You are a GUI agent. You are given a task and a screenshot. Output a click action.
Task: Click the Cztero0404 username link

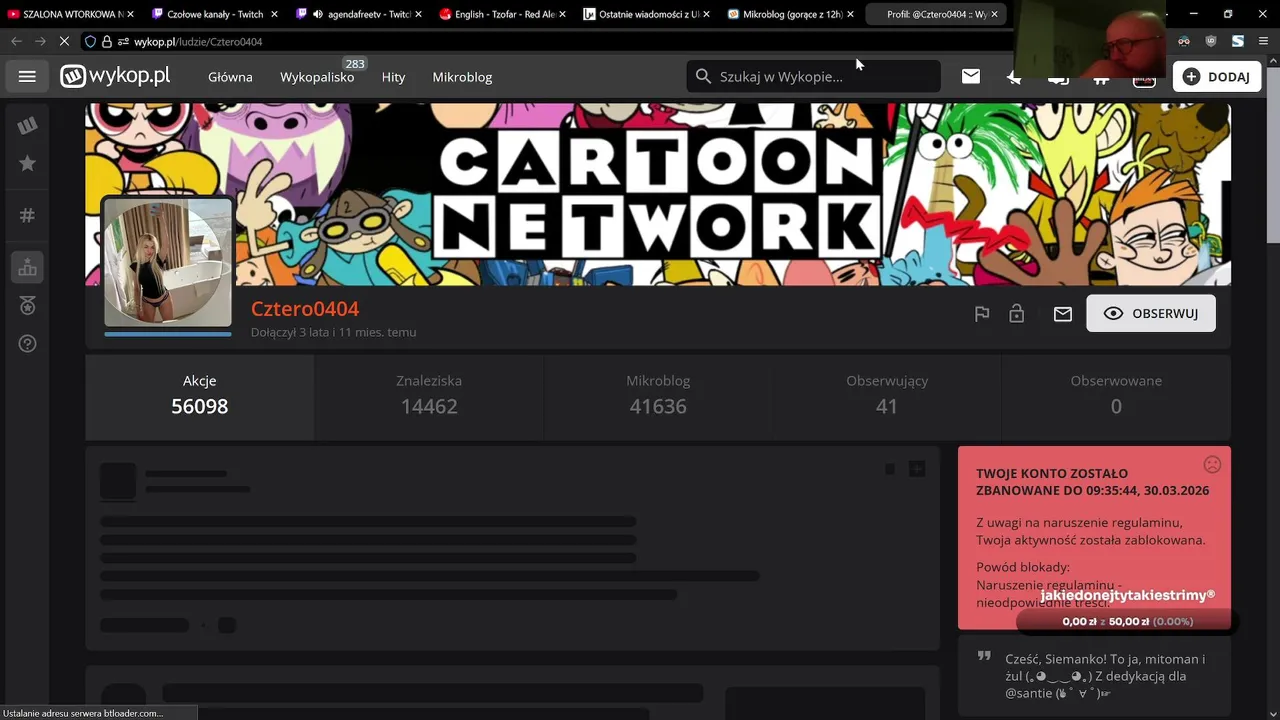pos(305,309)
